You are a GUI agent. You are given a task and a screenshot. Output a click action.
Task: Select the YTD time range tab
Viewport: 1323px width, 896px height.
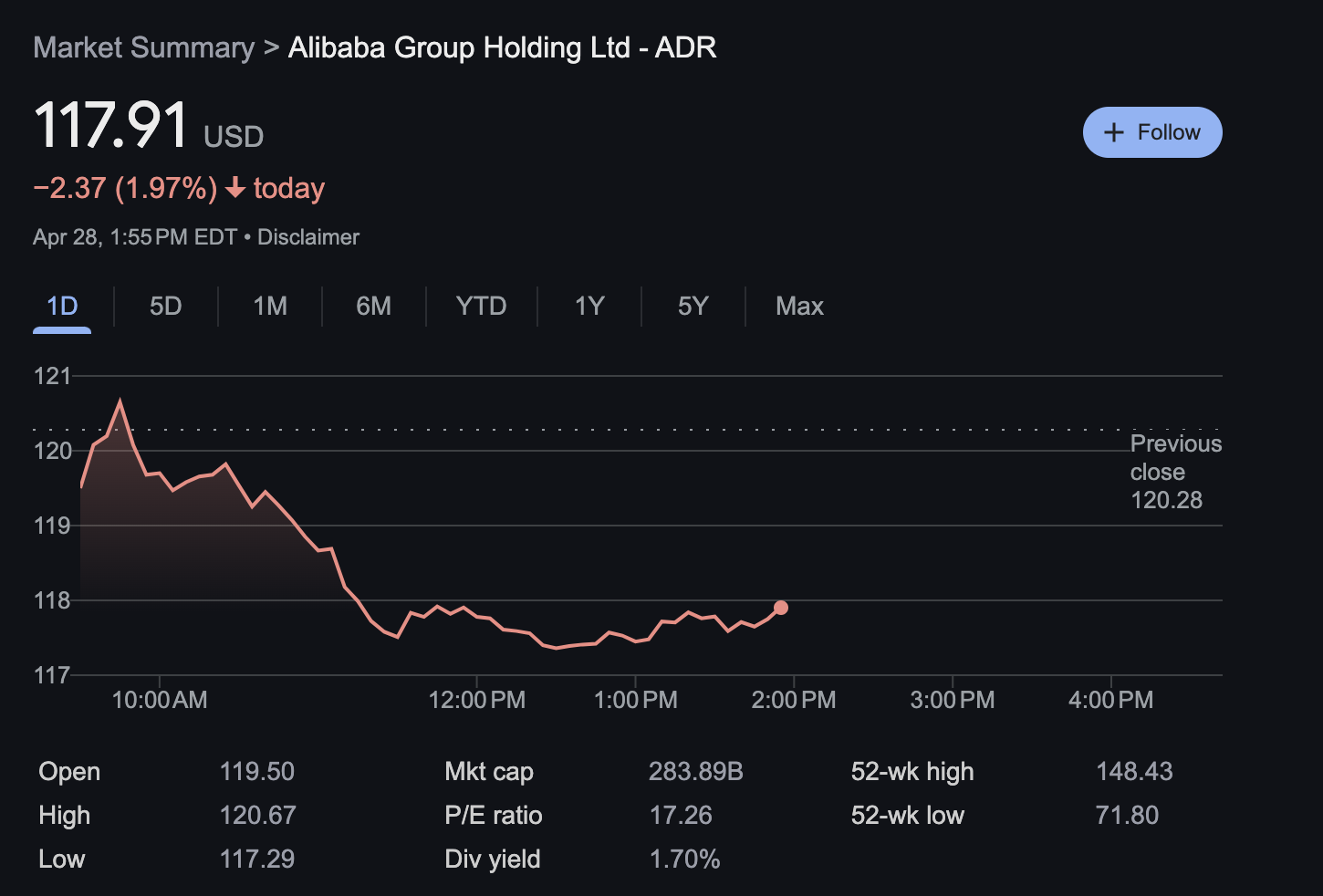click(x=482, y=306)
